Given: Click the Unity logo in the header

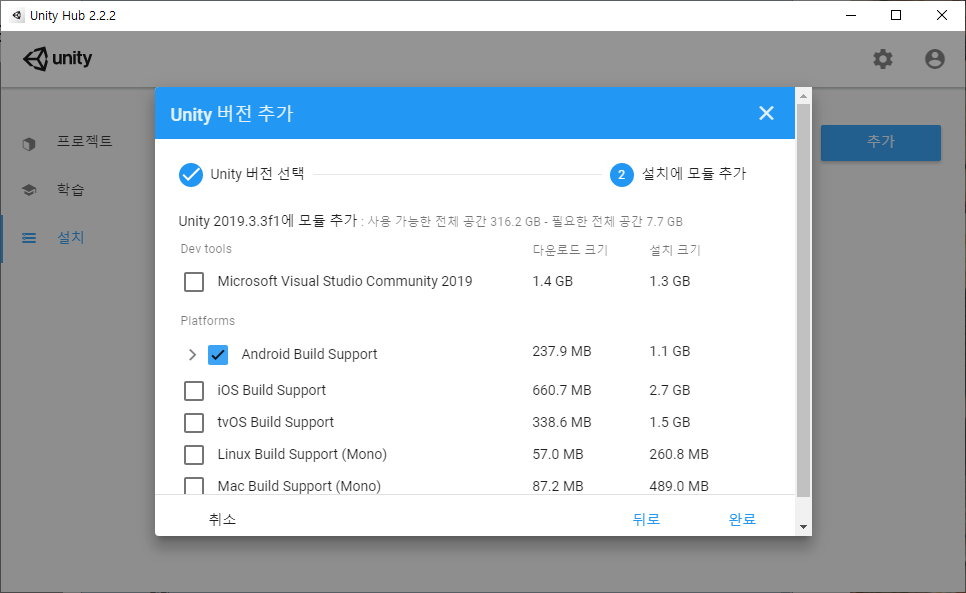Looking at the screenshot, I should [57, 58].
